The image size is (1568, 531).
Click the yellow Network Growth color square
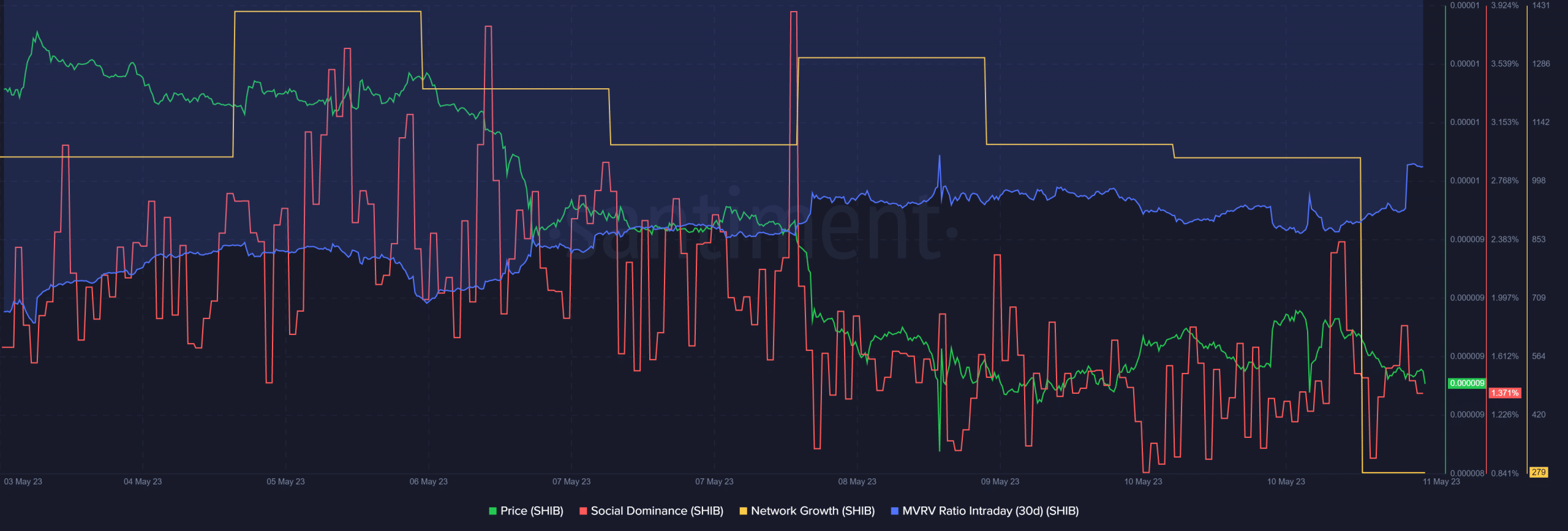pos(743,511)
